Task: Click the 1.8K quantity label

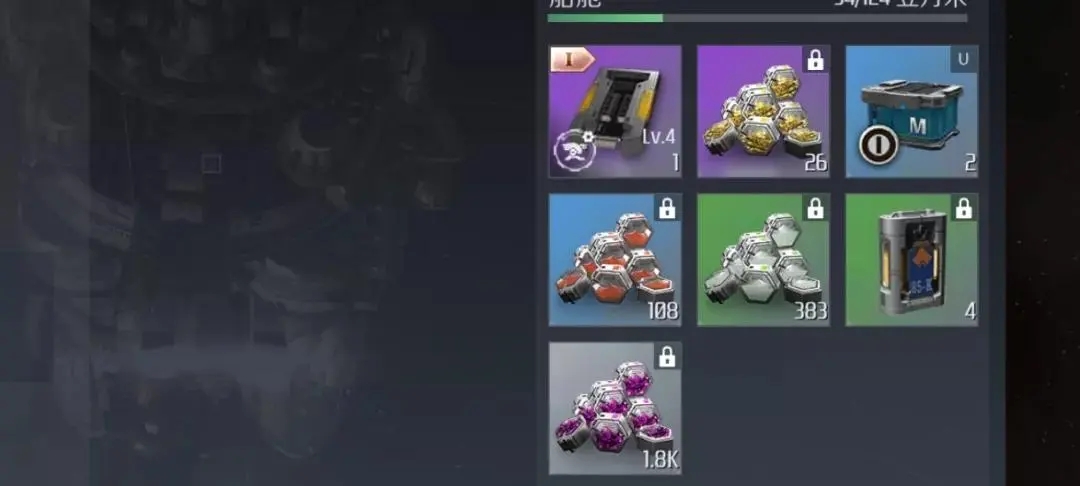Action: click(x=660, y=460)
